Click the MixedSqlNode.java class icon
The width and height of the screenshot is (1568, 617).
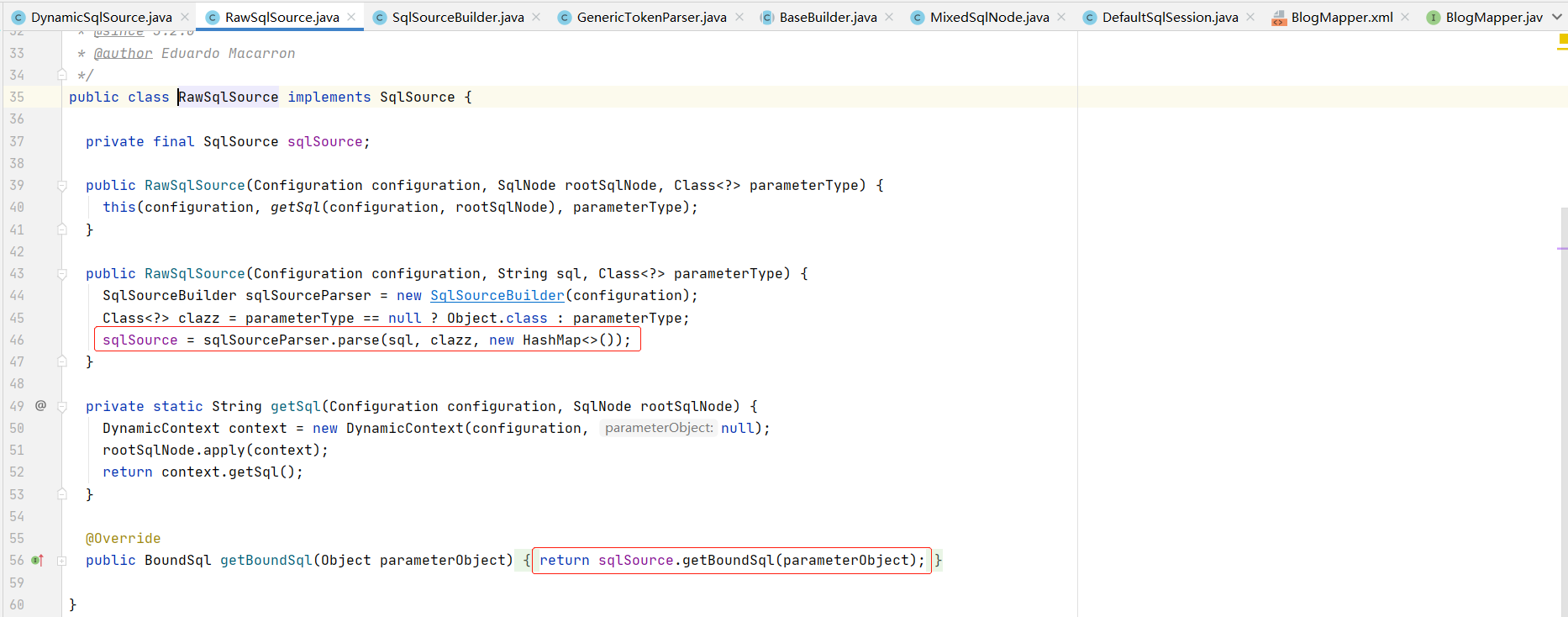click(x=918, y=17)
